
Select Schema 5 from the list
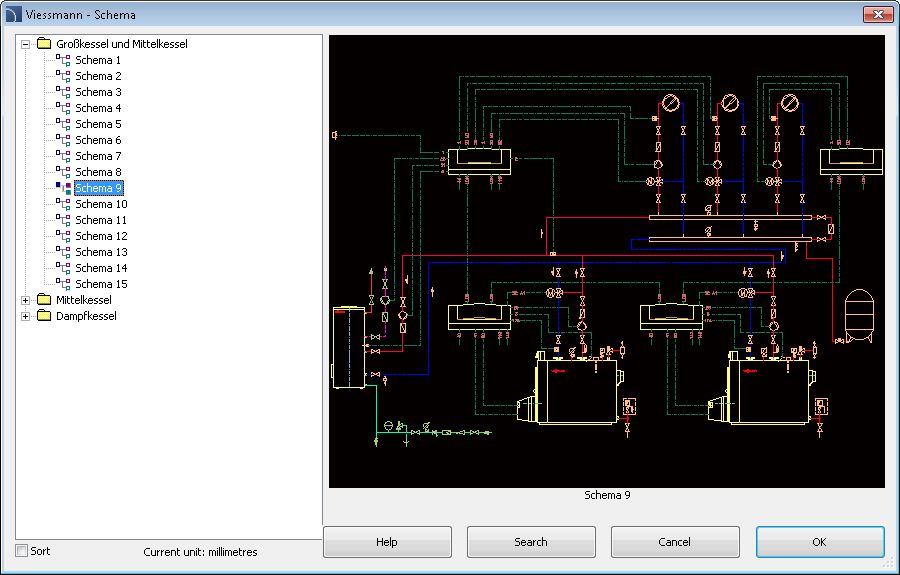click(98, 124)
